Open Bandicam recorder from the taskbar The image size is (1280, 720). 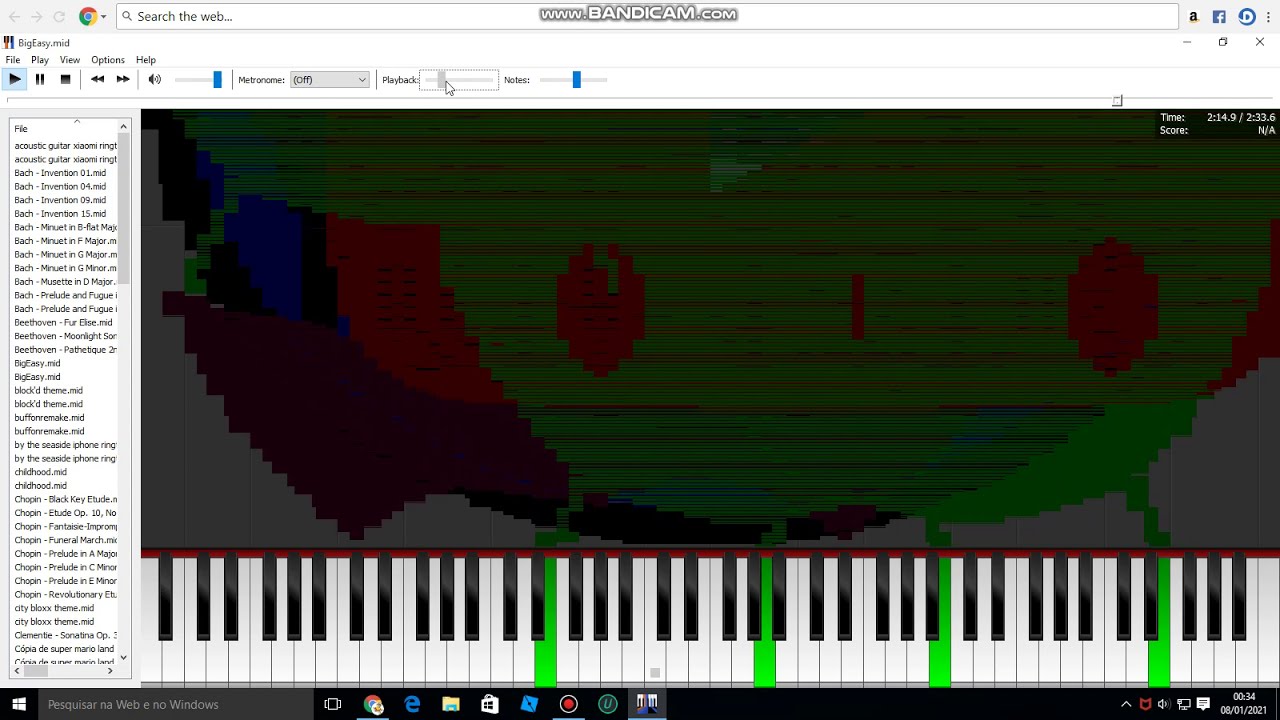click(x=568, y=704)
